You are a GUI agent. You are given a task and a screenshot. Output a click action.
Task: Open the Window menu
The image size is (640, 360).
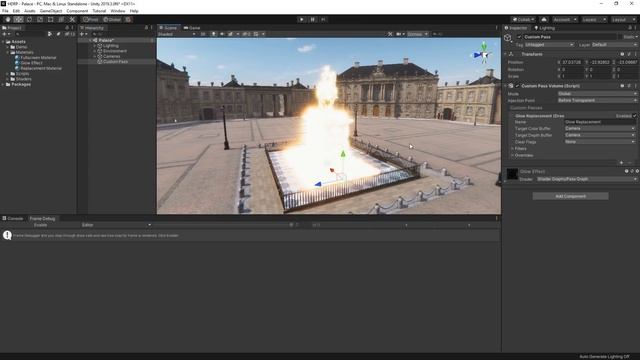(x=118, y=11)
